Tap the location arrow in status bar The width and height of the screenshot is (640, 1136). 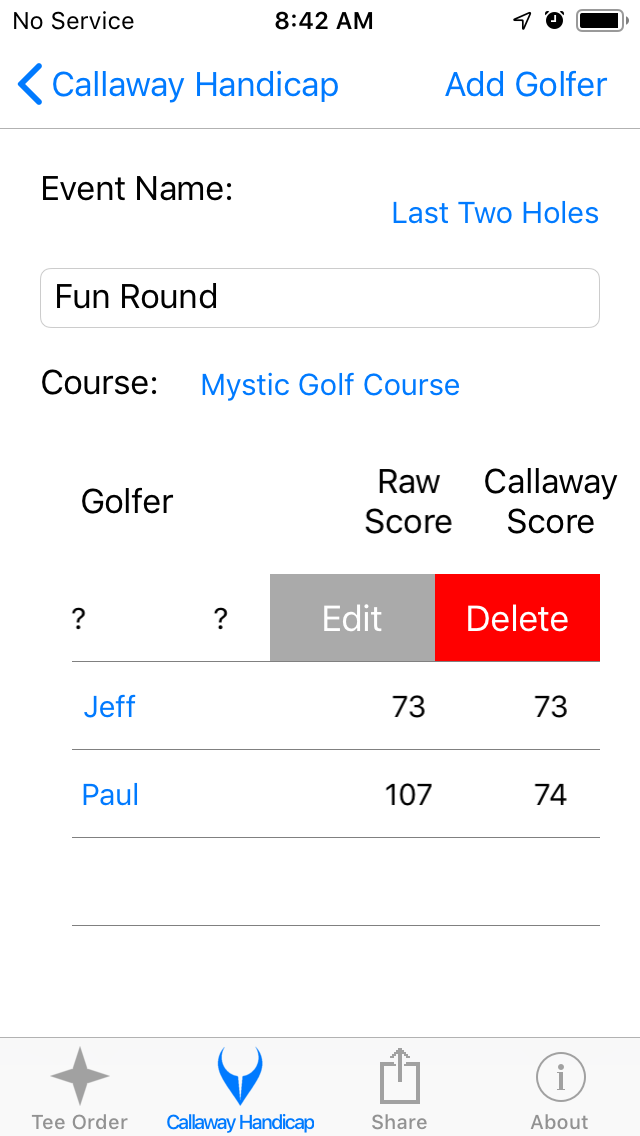(x=520, y=19)
